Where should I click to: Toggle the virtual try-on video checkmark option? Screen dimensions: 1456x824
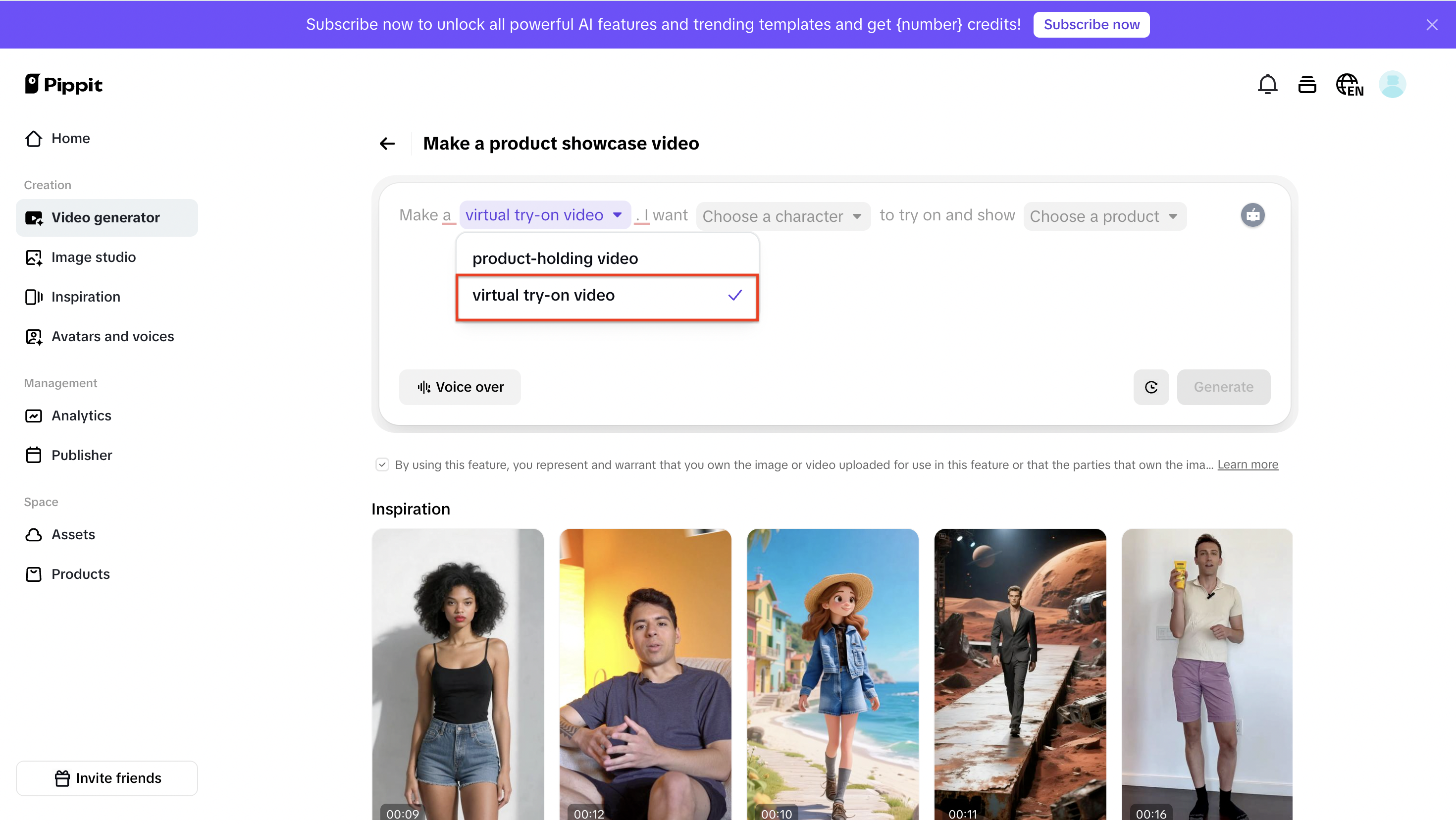click(x=606, y=295)
